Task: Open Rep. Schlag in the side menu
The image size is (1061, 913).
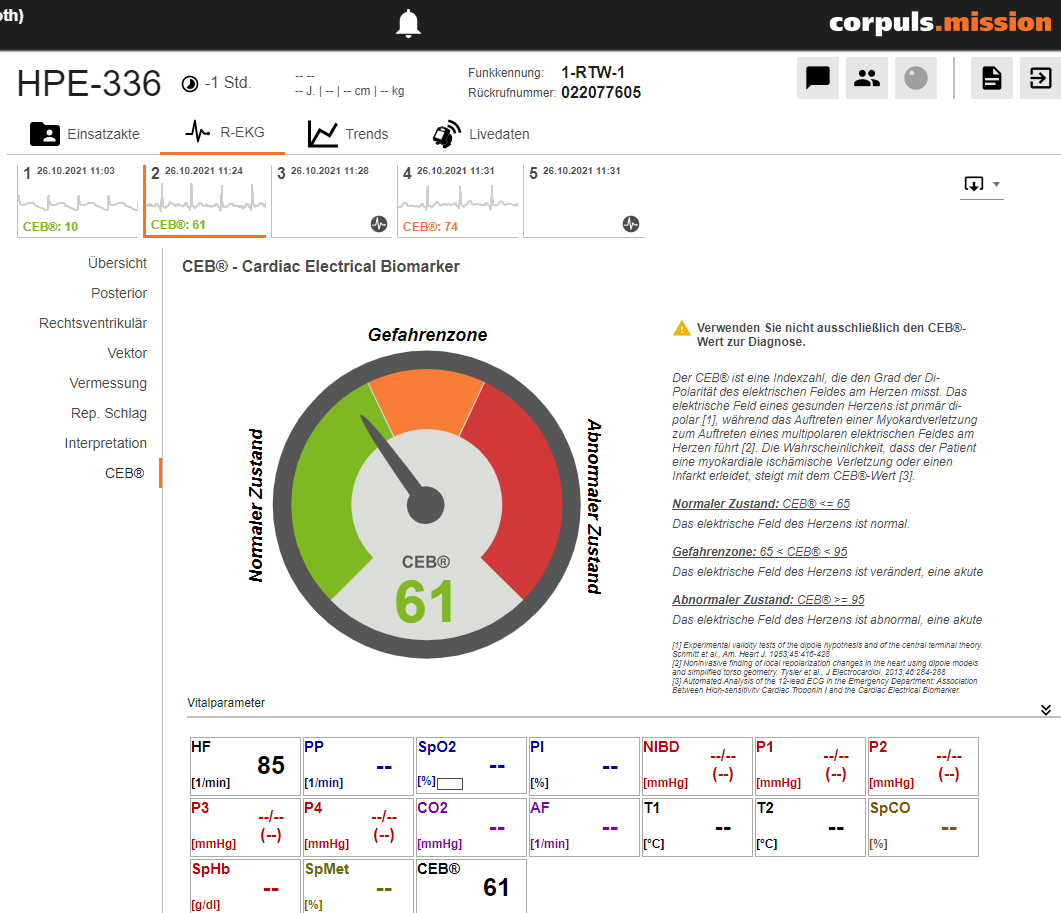Action: coord(108,414)
